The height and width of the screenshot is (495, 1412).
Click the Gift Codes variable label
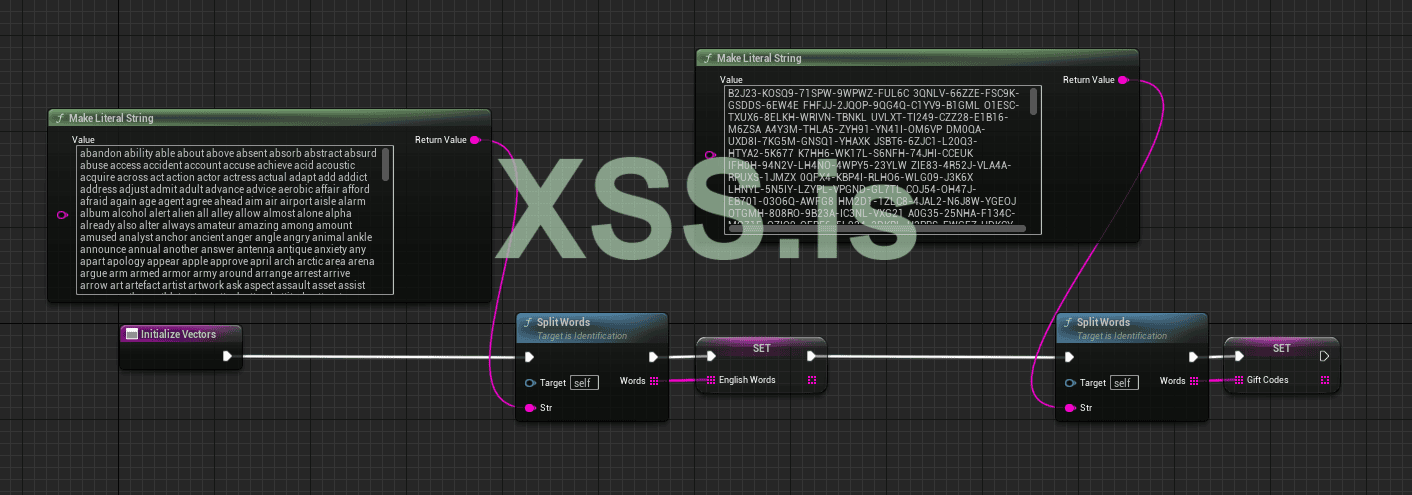(1267, 380)
